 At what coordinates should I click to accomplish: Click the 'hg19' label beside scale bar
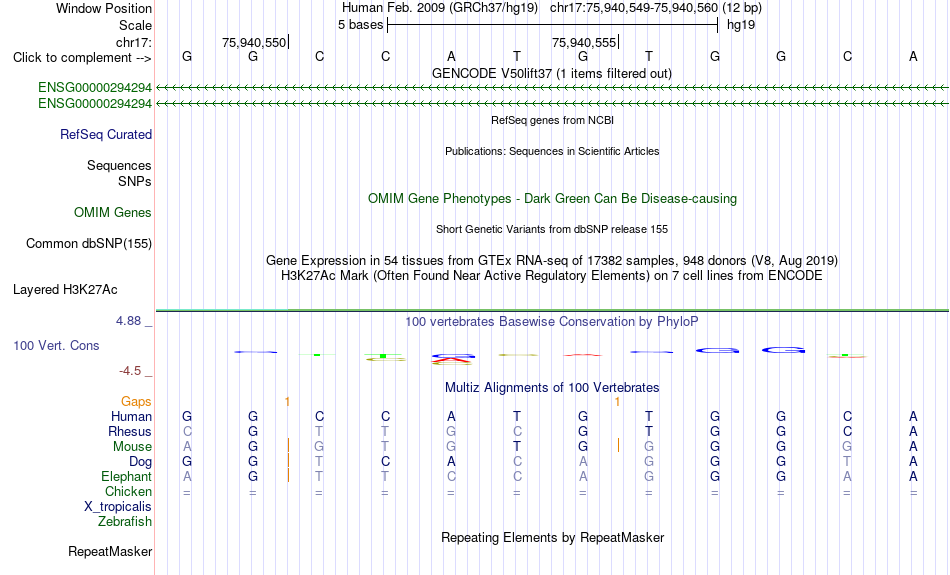click(x=740, y=25)
